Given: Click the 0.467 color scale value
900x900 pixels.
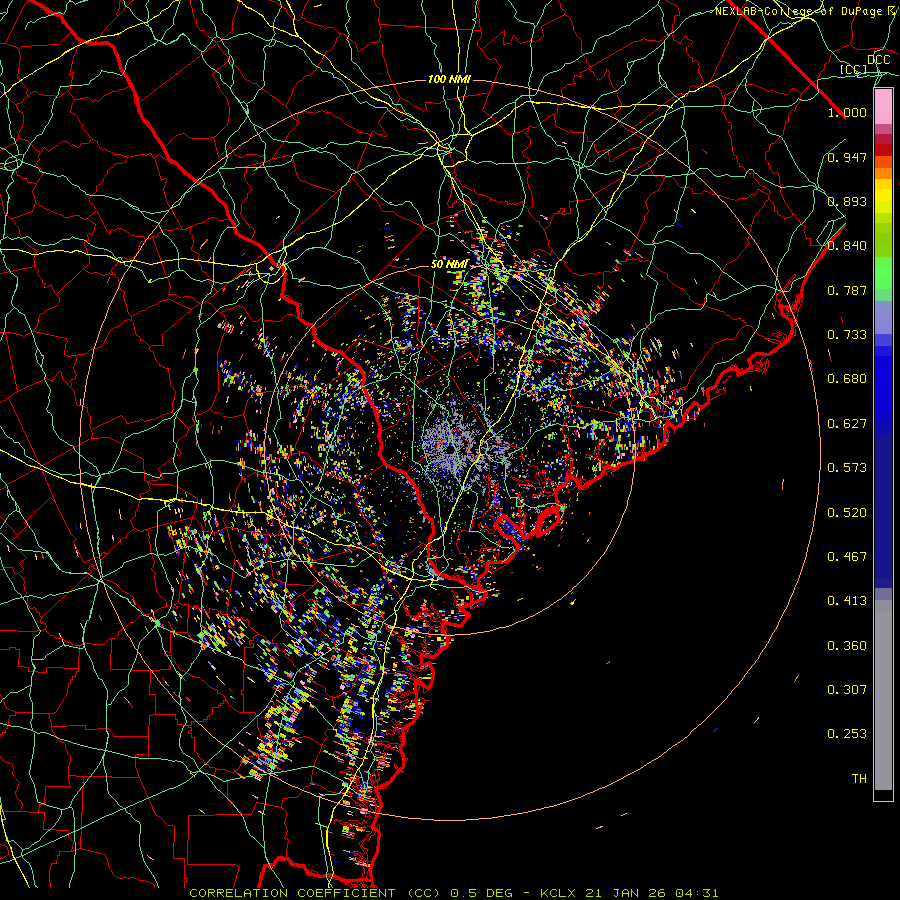Looking at the screenshot, I should click(847, 557).
